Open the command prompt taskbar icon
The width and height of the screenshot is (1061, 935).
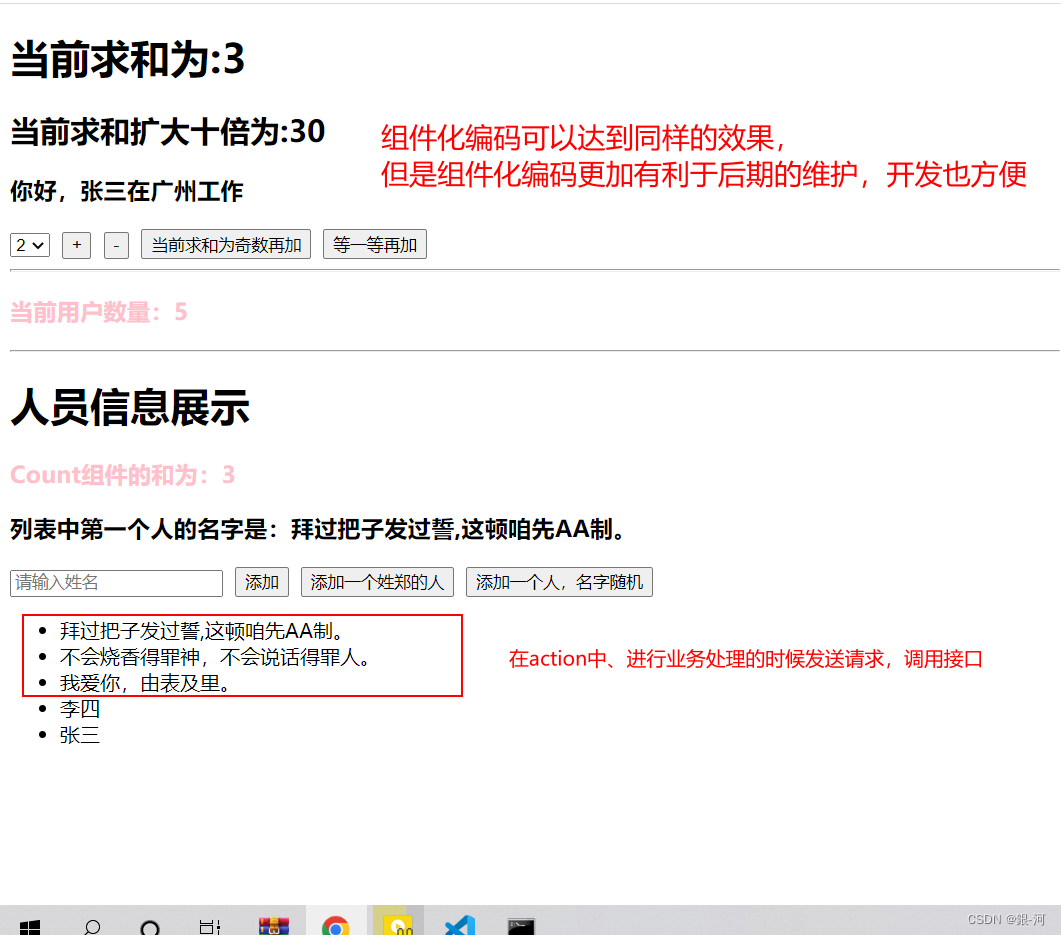click(521, 926)
